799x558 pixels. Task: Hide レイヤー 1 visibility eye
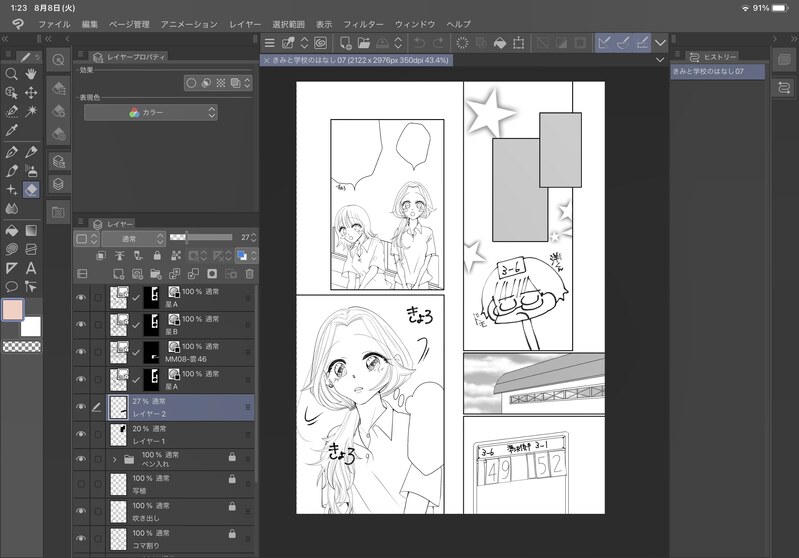coord(81,434)
